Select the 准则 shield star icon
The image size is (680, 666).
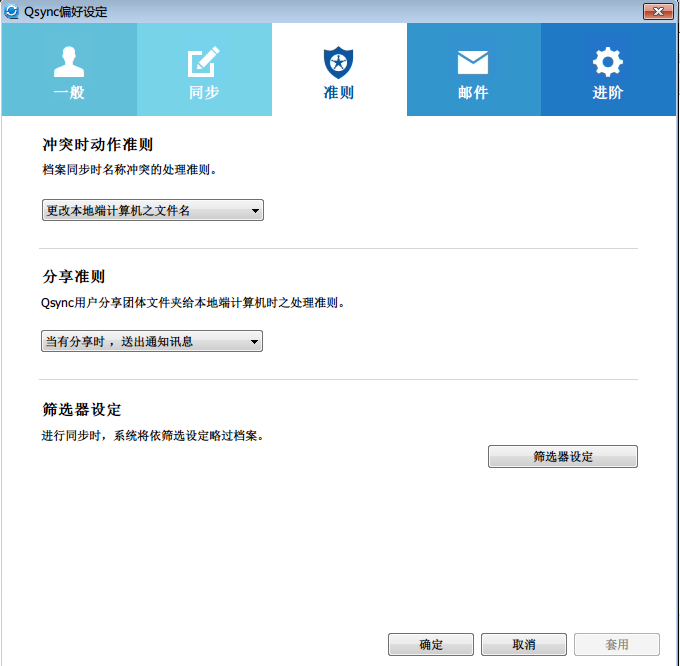coord(338,62)
